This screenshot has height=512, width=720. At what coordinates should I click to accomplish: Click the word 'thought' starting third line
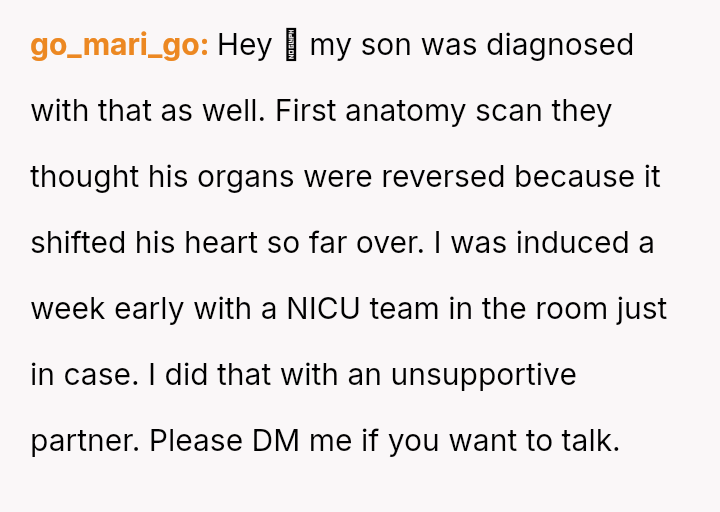[84, 177]
